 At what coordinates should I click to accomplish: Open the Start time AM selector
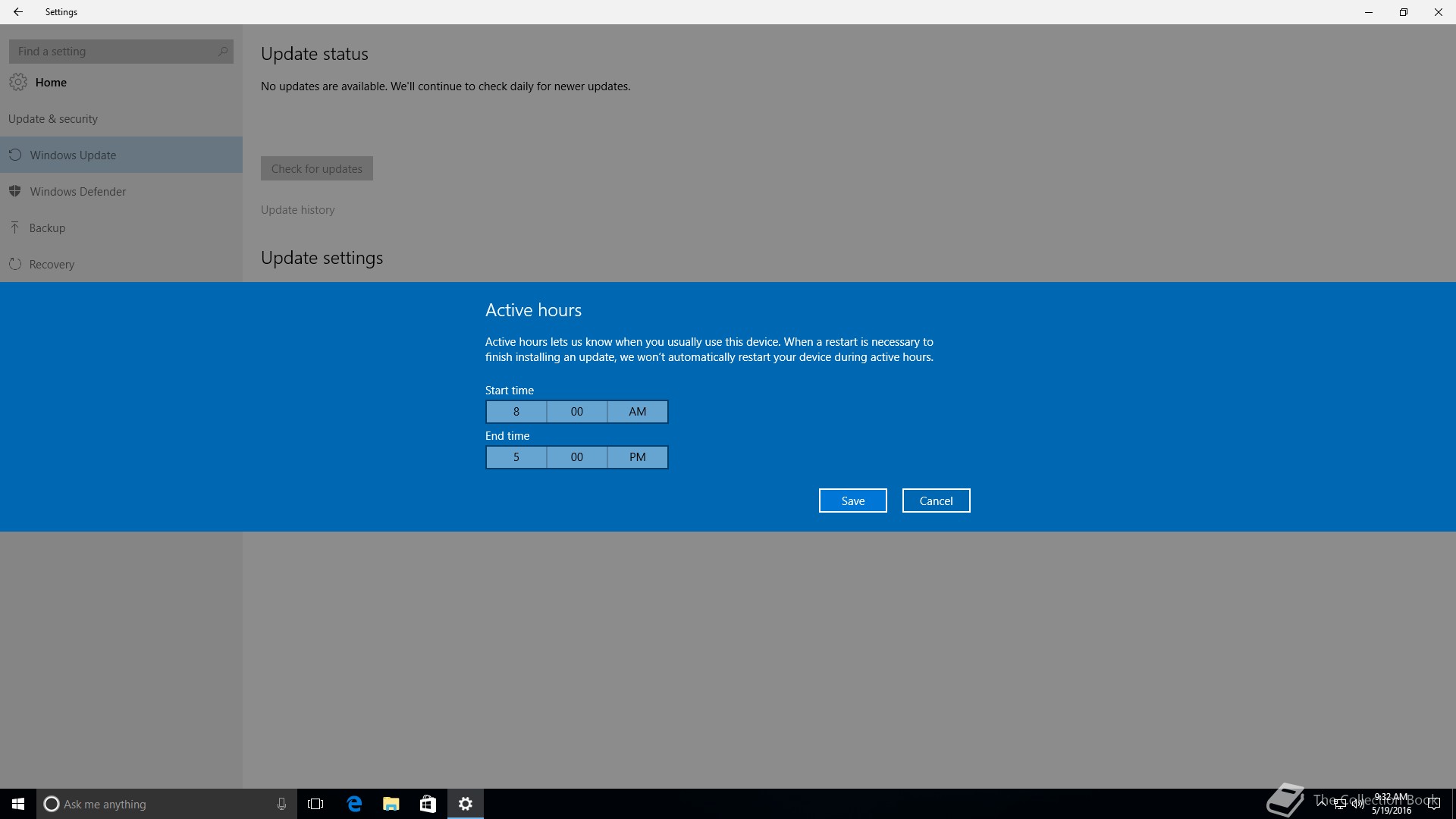[x=638, y=412]
